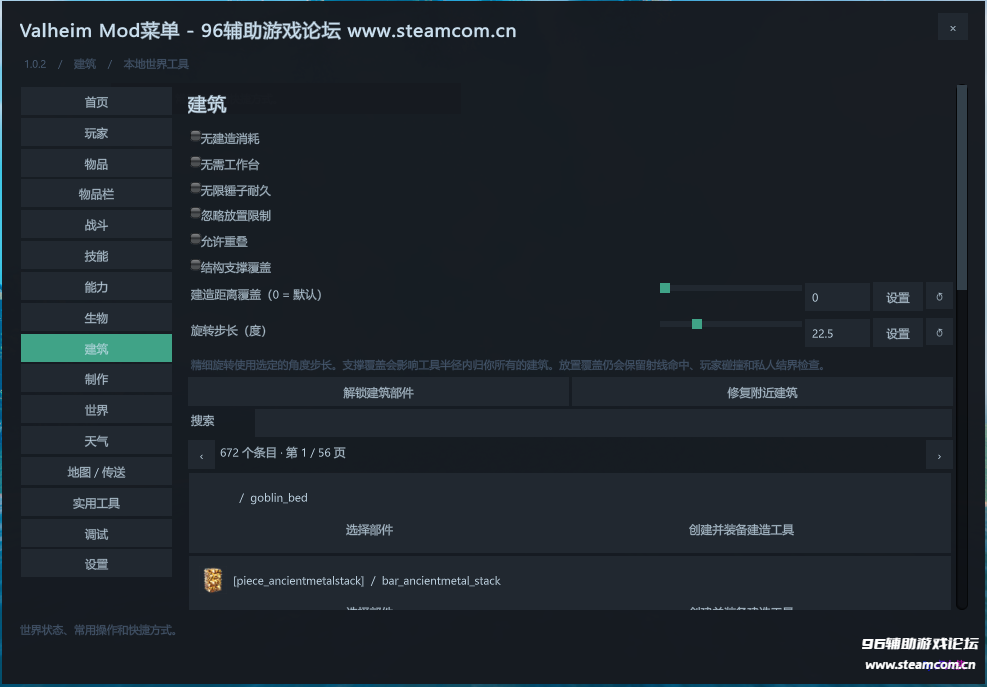Click the goblin_bed item label
This screenshot has height=687, width=987.
coord(279,497)
